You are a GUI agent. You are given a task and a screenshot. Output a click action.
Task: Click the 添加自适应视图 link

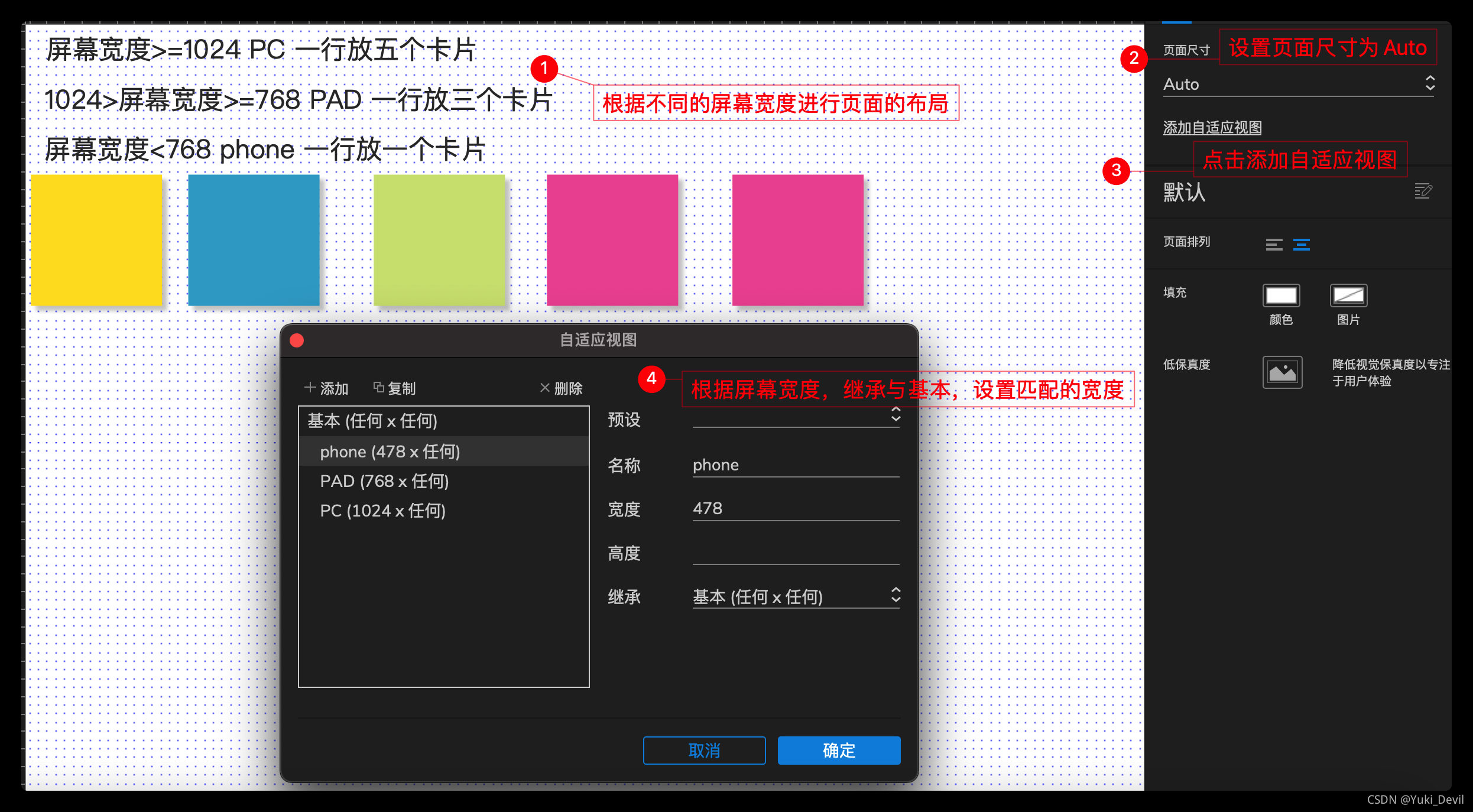[1212, 128]
